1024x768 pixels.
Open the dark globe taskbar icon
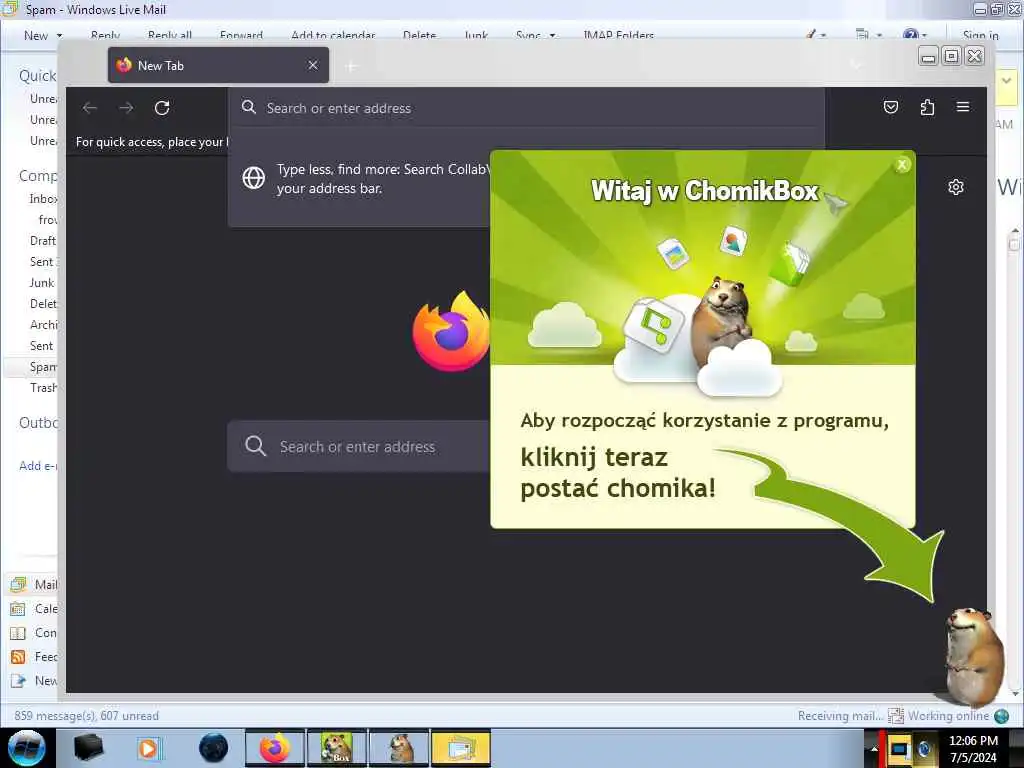point(214,748)
